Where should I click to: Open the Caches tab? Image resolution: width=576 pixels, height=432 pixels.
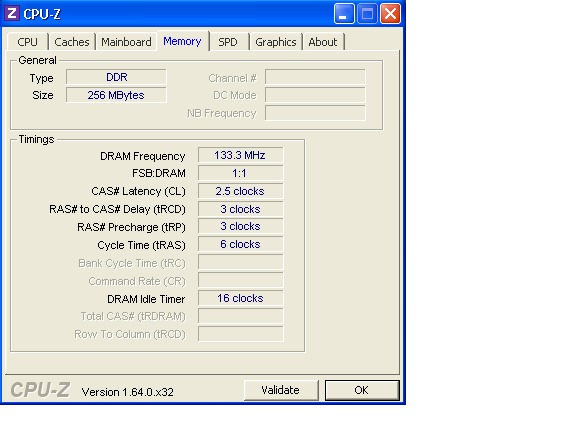tap(72, 42)
